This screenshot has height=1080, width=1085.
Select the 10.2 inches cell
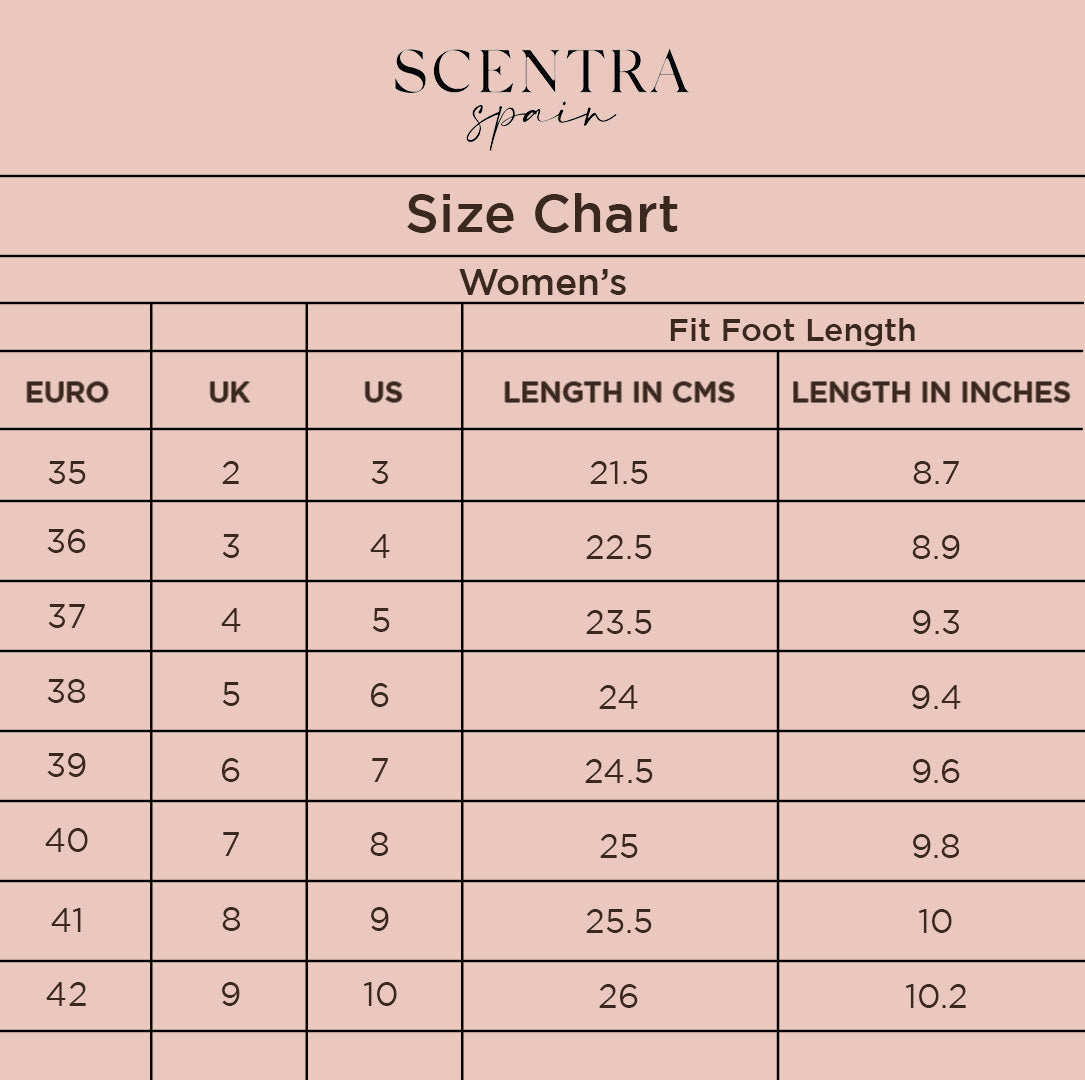[935, 996]
